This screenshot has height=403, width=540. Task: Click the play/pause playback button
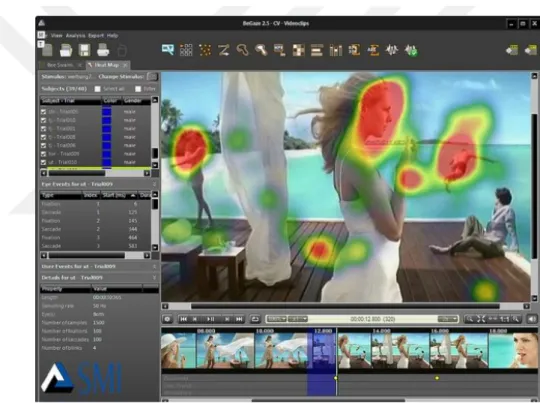(210, 319)
